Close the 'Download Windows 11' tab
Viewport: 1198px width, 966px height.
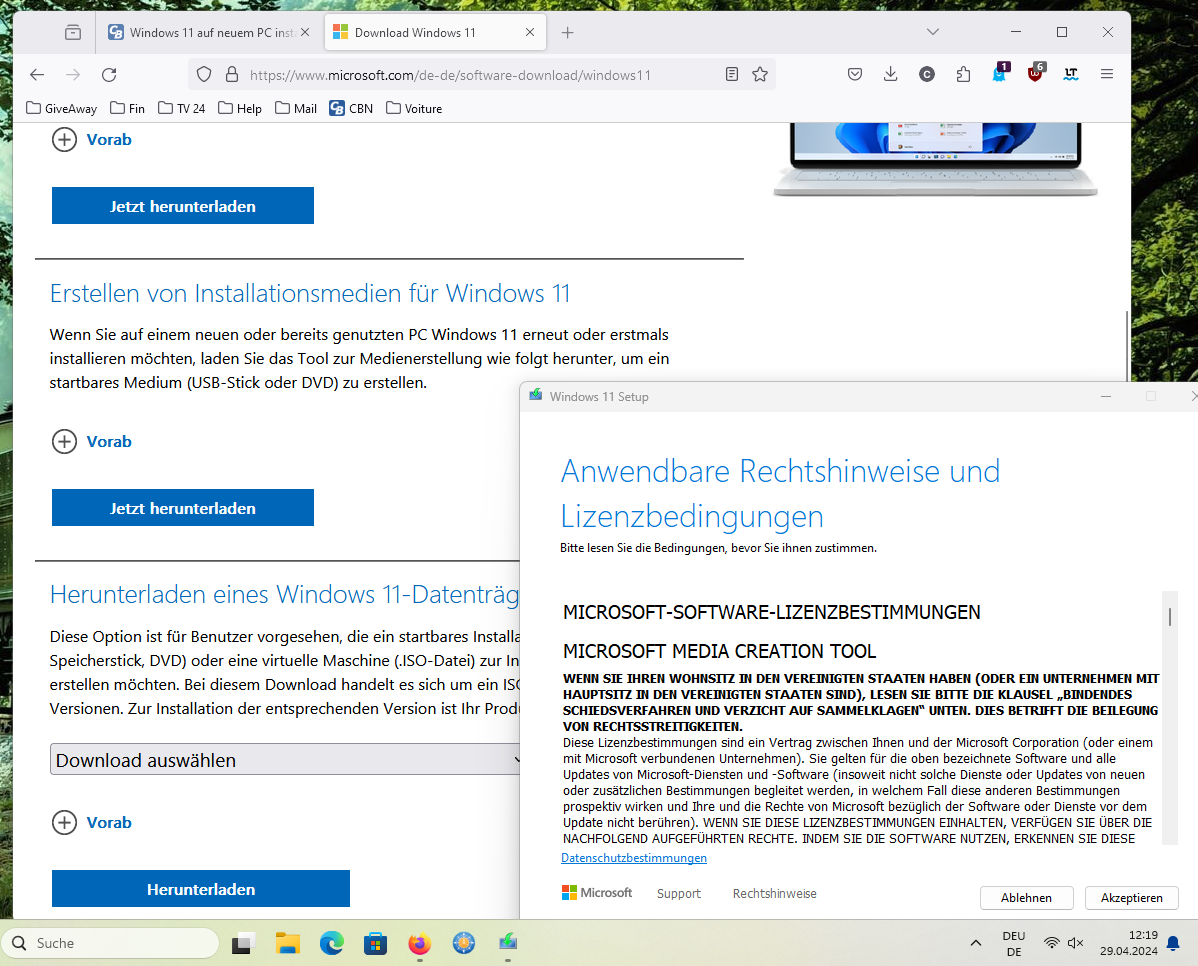pyautogui.click(x=530, y=32)
